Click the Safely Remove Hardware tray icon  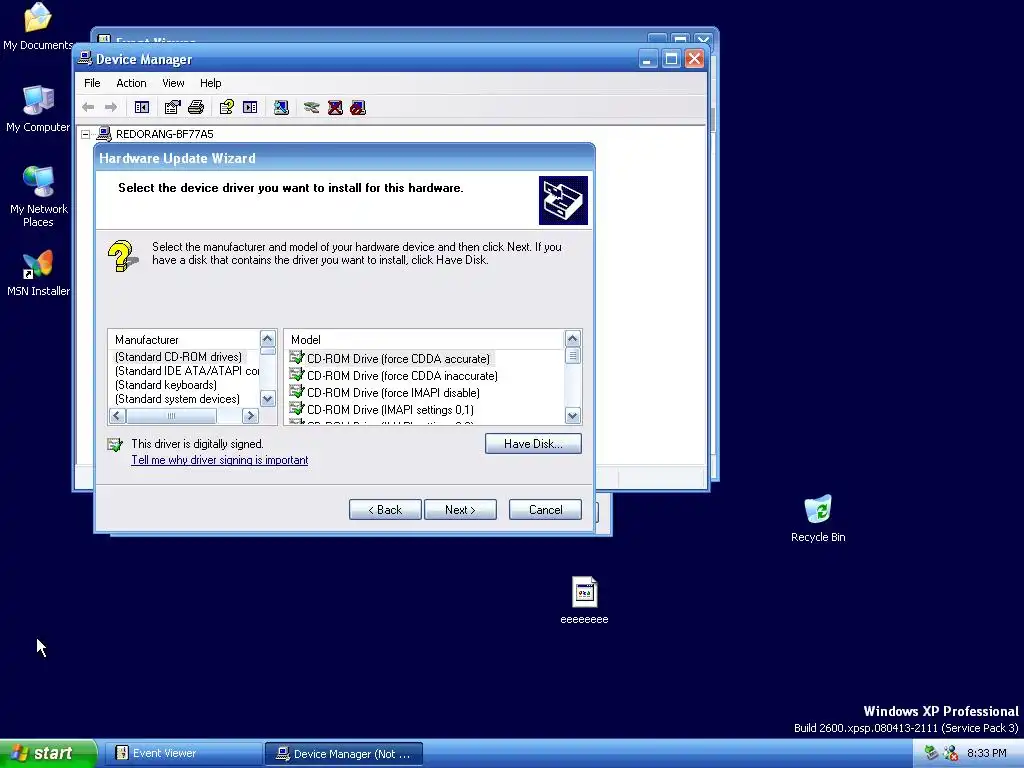click(932, 753)
